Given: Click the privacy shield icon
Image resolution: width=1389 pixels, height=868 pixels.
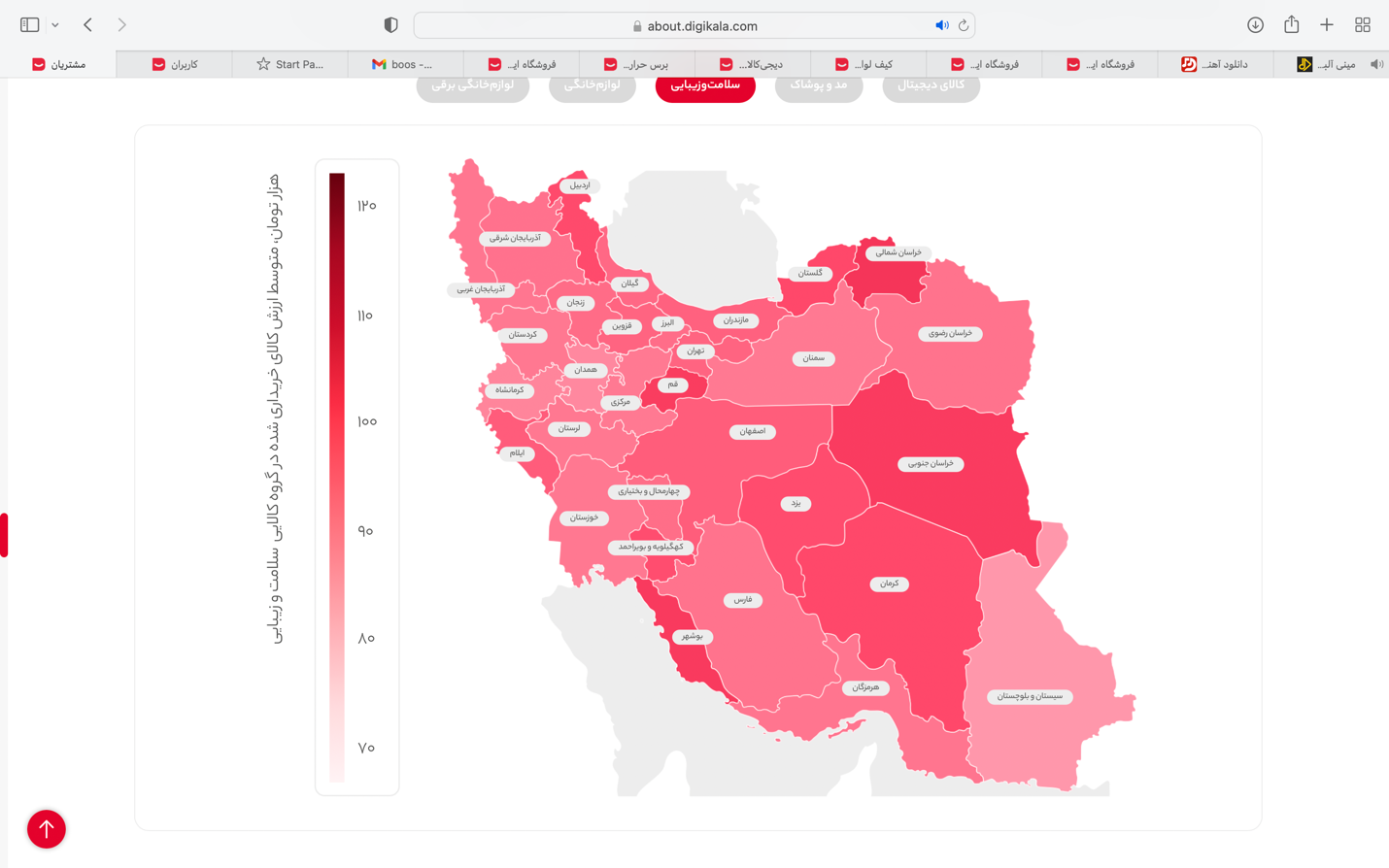Looking at the screenshot, I should tap(390, 25).
